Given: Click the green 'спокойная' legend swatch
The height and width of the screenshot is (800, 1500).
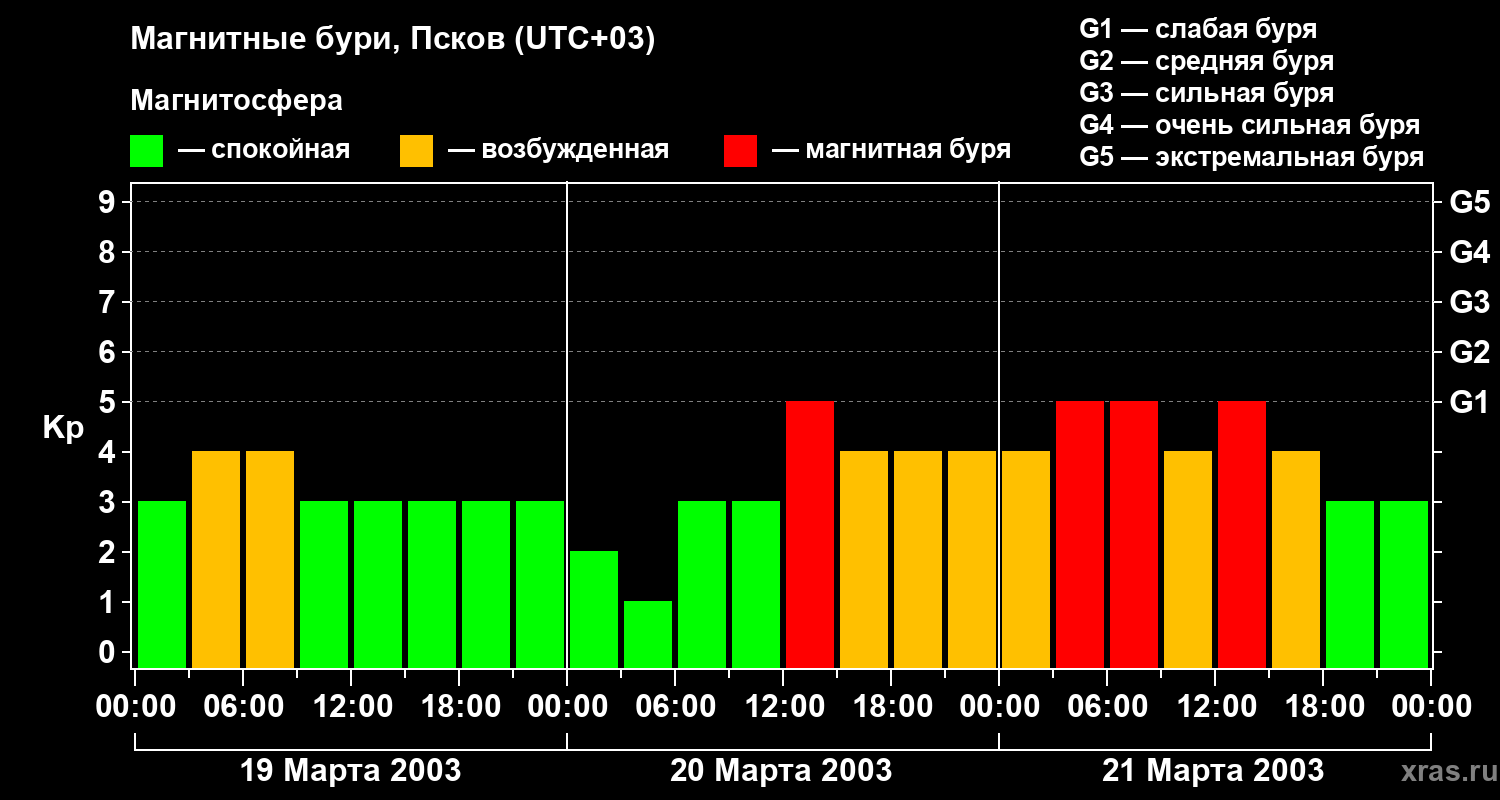Looking at the screenshot, I should click(146, 151).
